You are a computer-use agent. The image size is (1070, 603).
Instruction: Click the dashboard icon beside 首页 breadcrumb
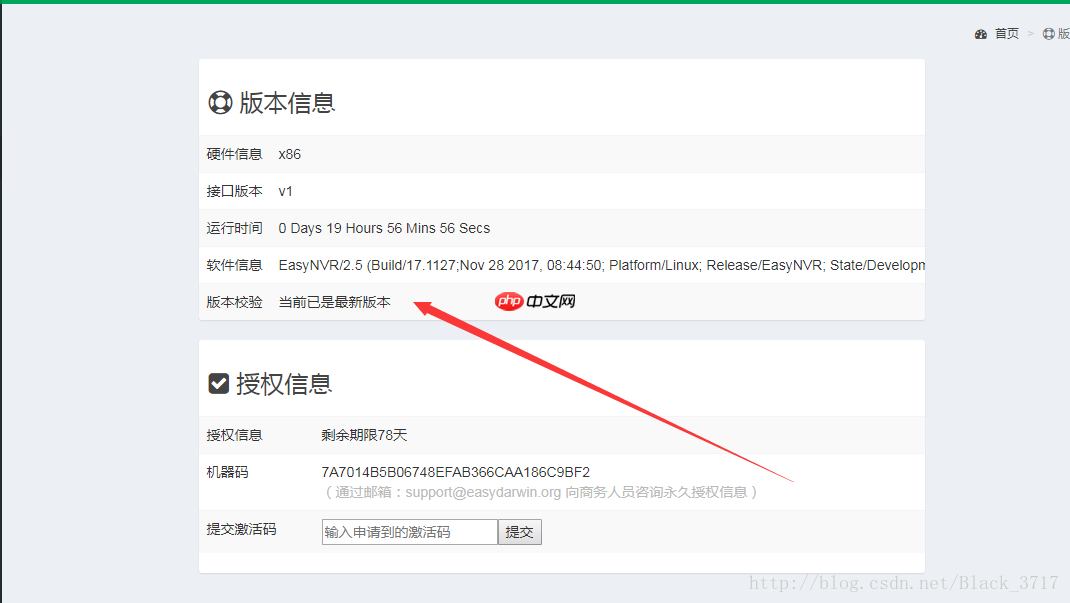981,33
